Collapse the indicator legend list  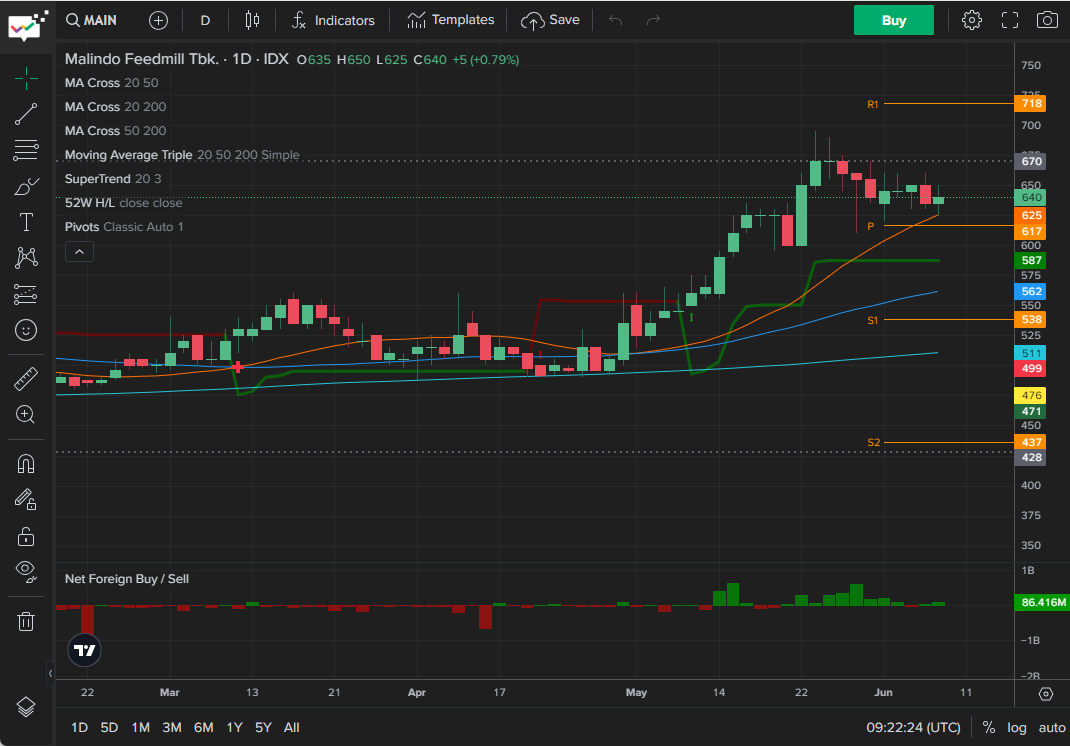point(80,252)
